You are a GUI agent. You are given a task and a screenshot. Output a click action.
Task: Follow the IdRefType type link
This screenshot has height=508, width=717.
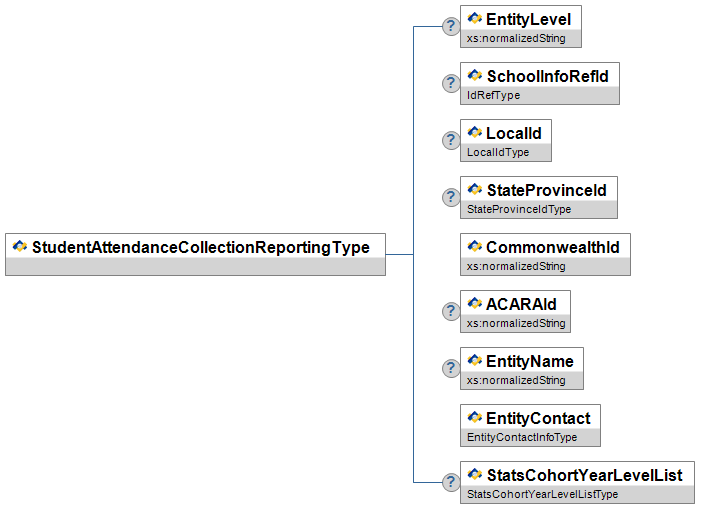click(x=494, y=96)
